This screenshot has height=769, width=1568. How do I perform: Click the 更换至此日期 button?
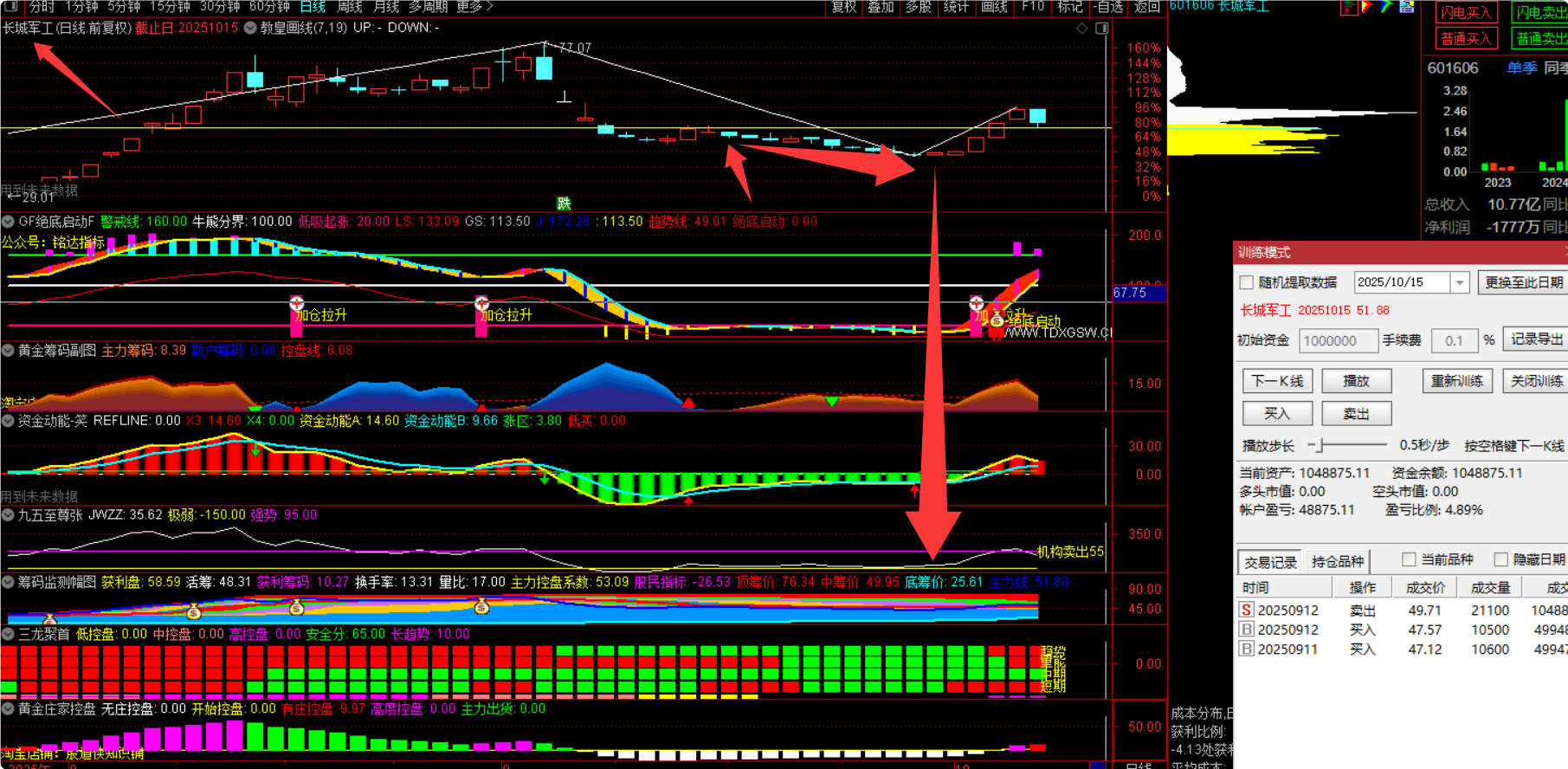1523,283
